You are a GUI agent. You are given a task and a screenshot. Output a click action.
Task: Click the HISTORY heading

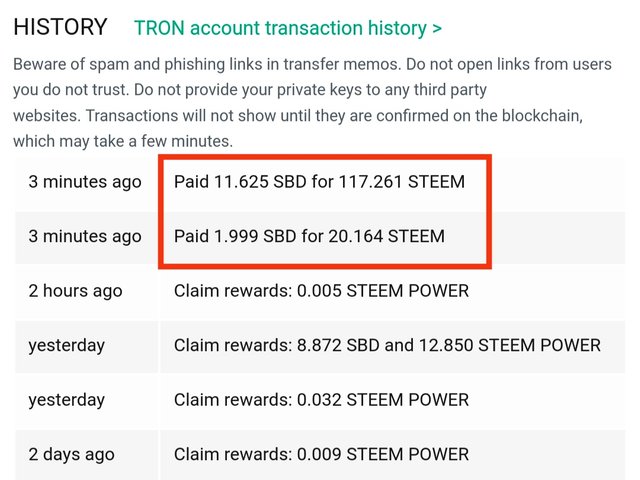[60, 27]
